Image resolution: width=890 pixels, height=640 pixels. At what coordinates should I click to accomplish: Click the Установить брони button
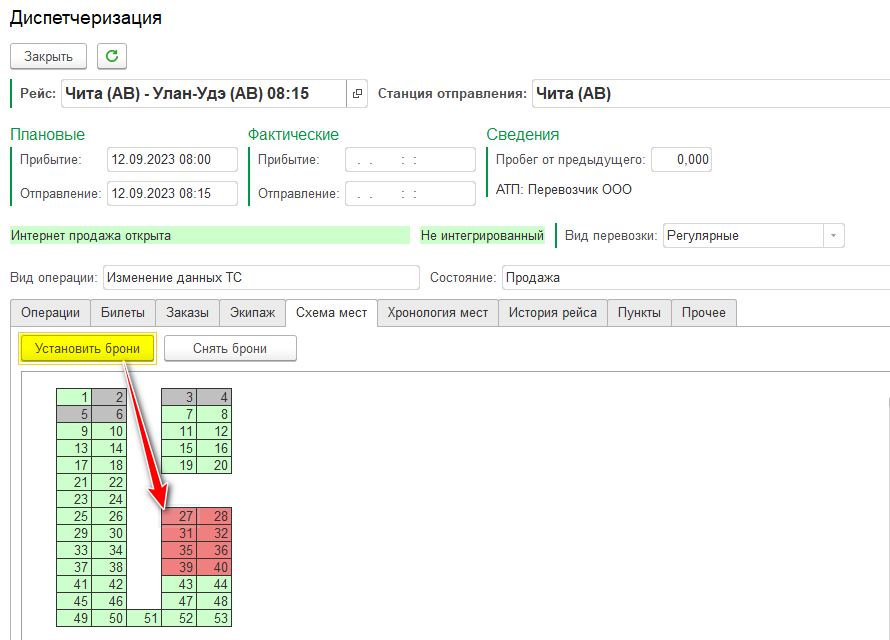(x=87, y=348)
